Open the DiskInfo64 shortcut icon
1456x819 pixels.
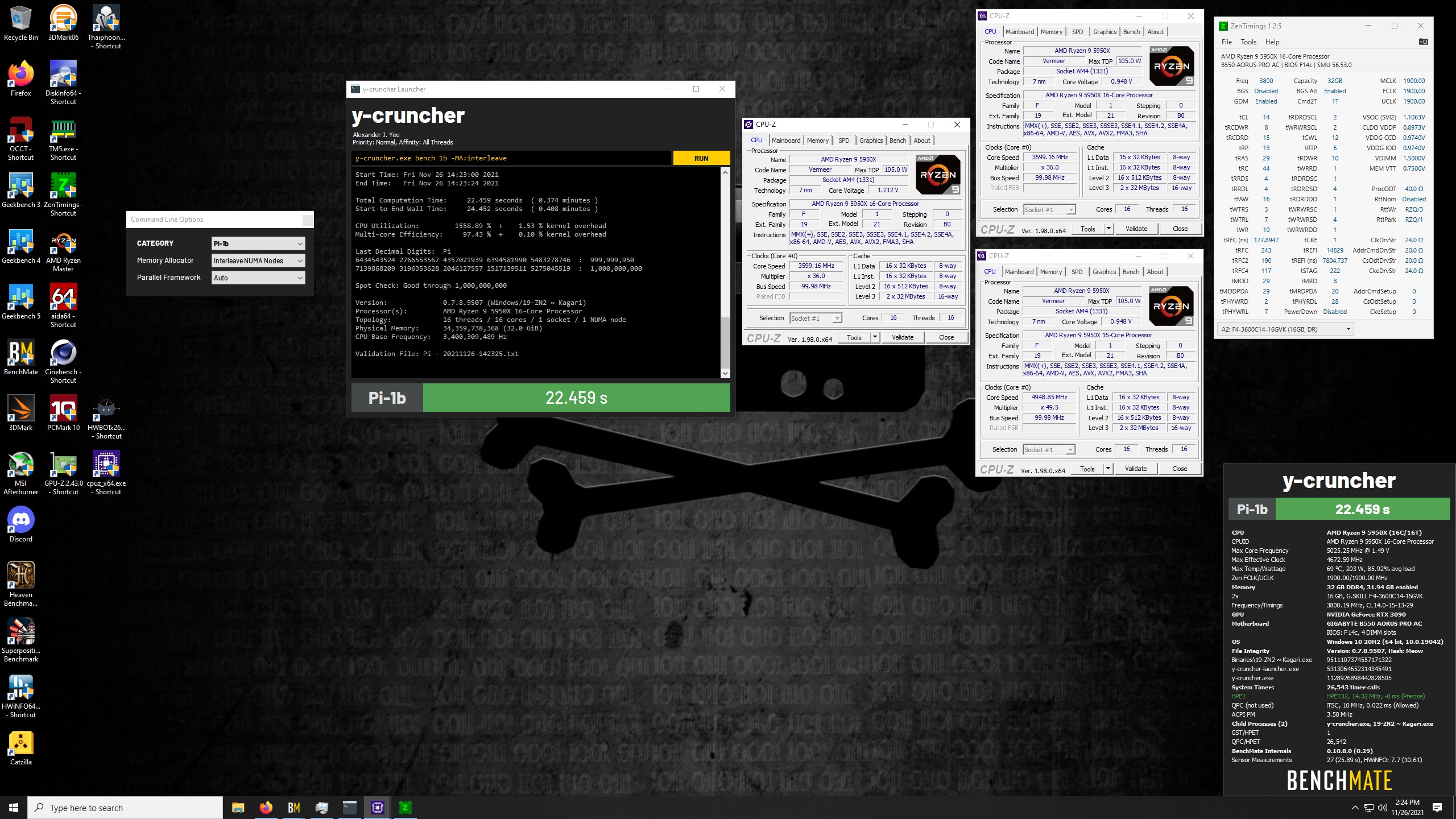click(63, 82)
